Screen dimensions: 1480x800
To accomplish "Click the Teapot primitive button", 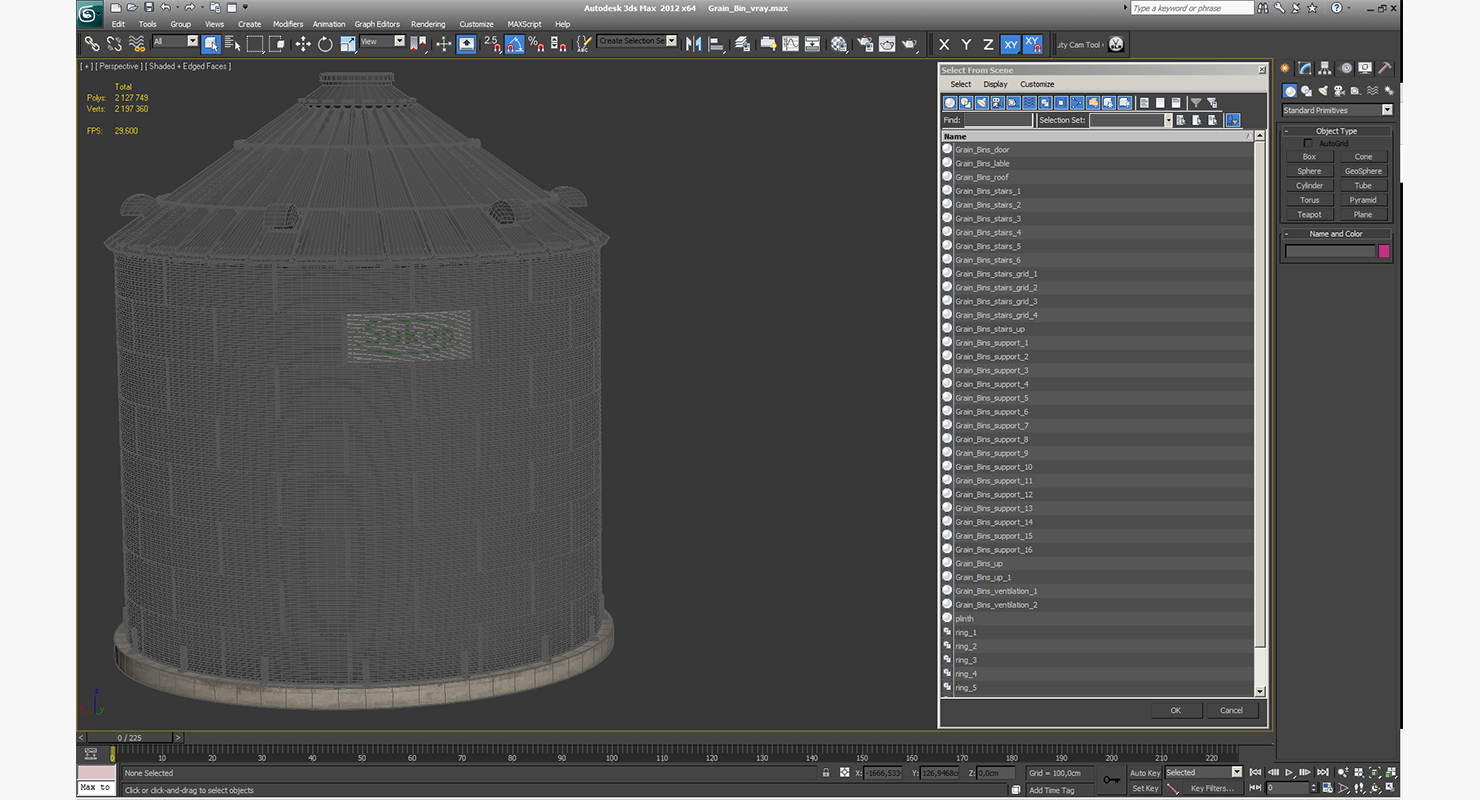I will (x=1309, y=214).
